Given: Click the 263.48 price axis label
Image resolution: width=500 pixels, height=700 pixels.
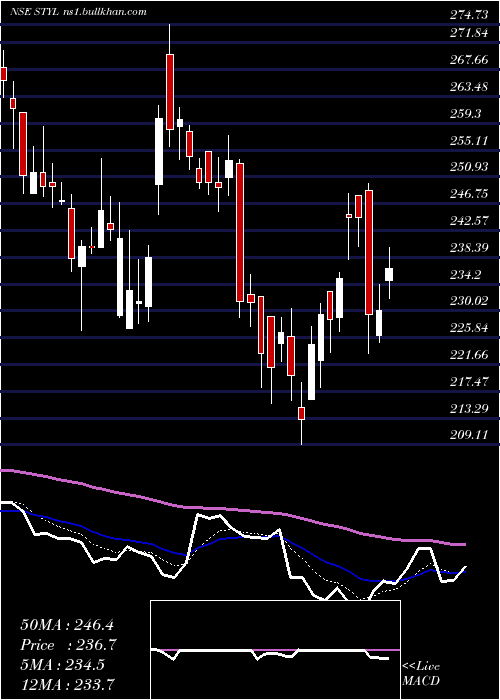Looking at the screenshot, I should (x=469, y=87).
